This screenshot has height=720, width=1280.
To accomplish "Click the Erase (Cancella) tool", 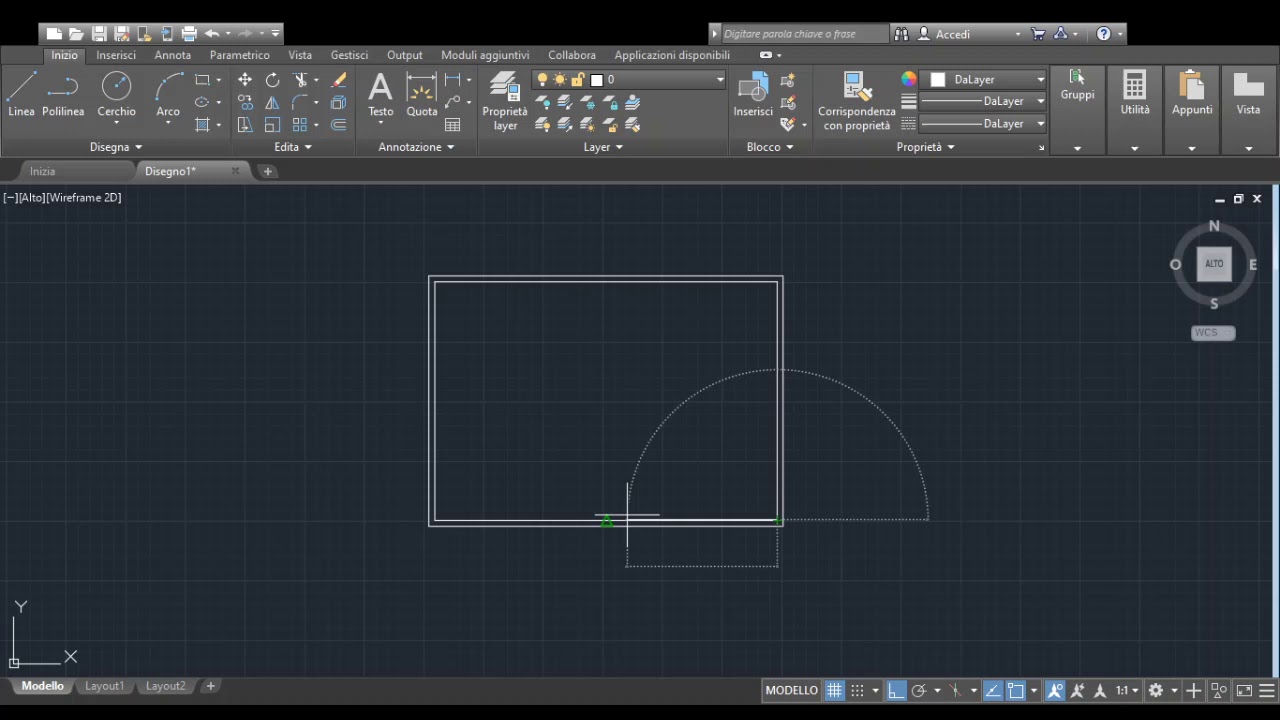I will tap(339, 80).
